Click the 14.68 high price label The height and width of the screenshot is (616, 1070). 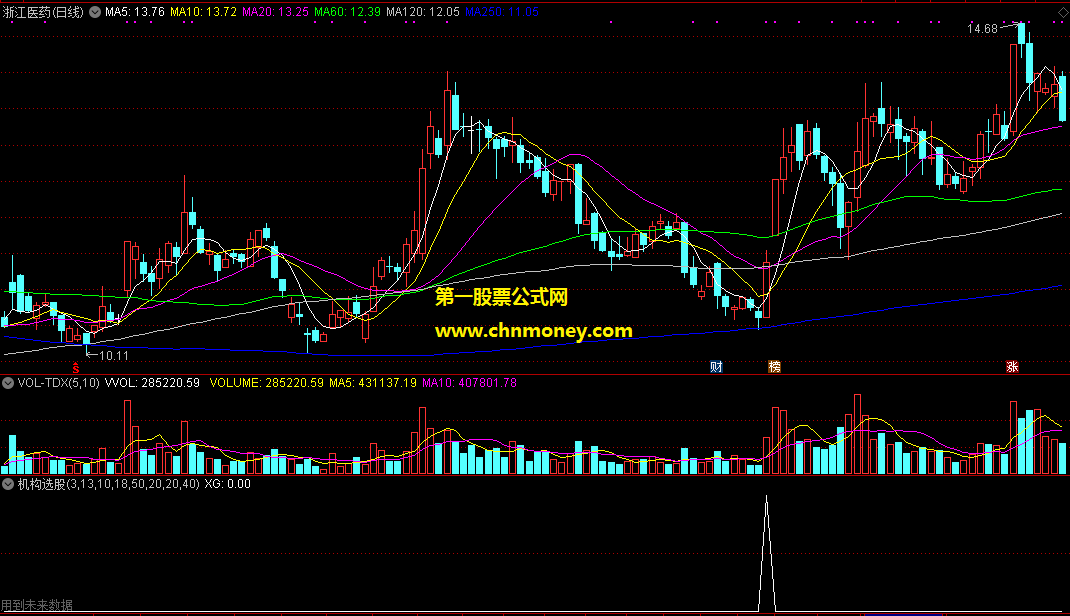pyautogui.click(x=982, y=29)
